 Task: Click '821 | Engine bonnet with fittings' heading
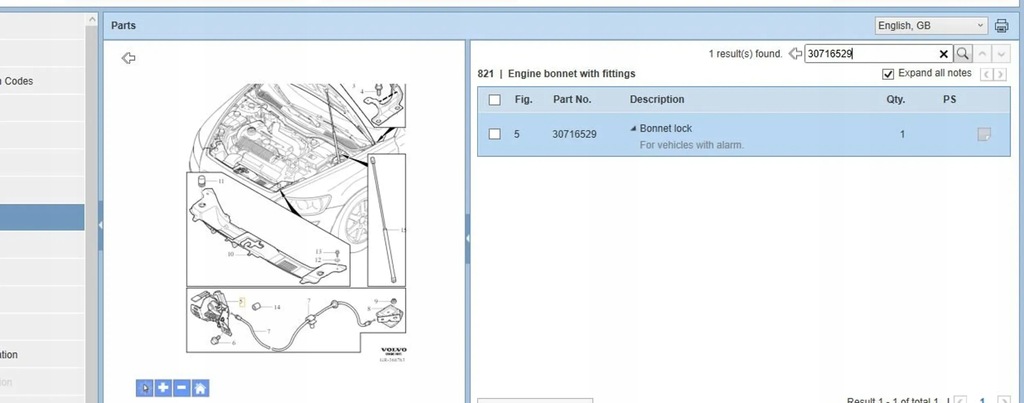[556, 74]
